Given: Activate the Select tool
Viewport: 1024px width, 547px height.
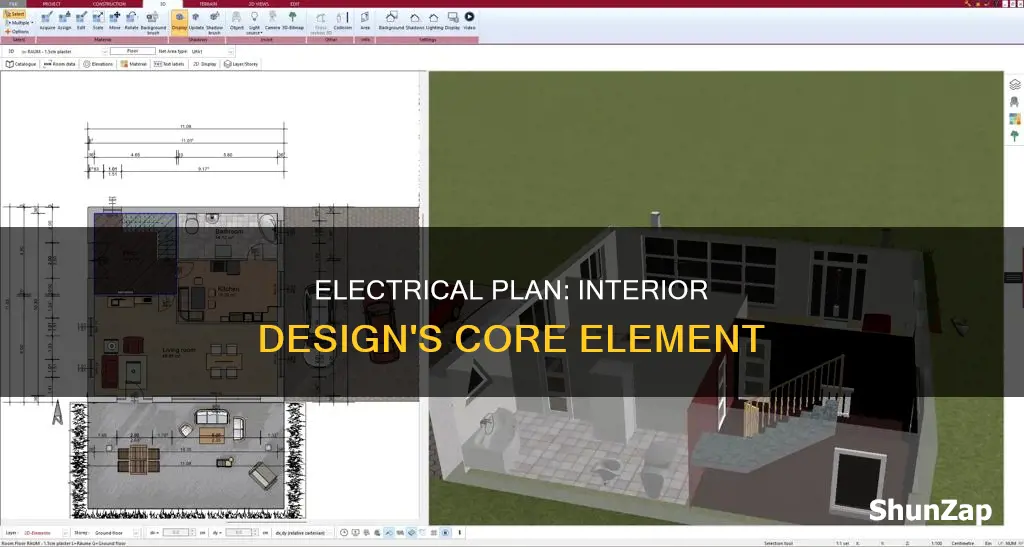Looking at the screenshot, I should point(15,14).
